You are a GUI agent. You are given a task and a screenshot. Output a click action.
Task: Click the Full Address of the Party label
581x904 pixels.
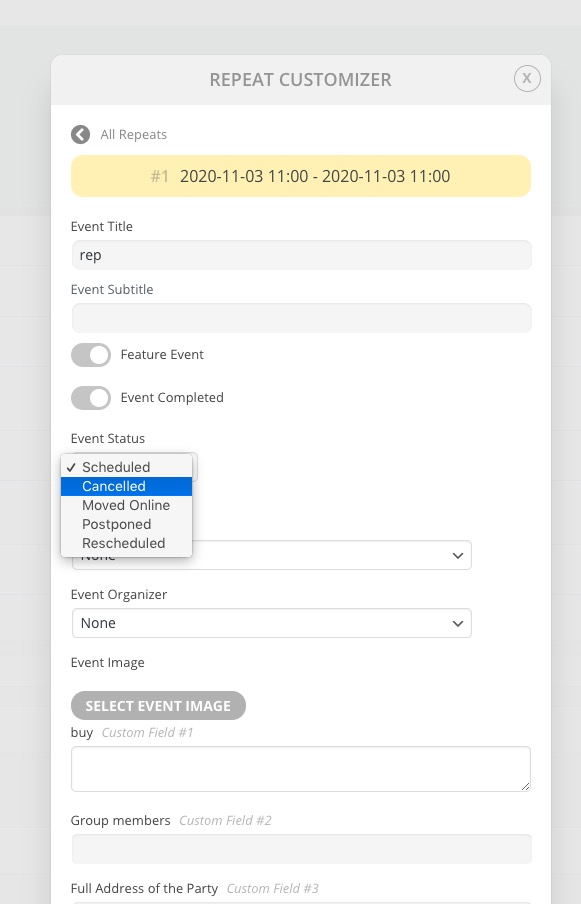pos(144,888)
